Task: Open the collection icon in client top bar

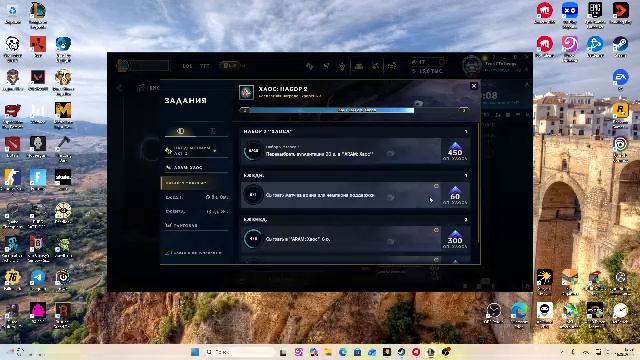Action: (x=359, y=66)
